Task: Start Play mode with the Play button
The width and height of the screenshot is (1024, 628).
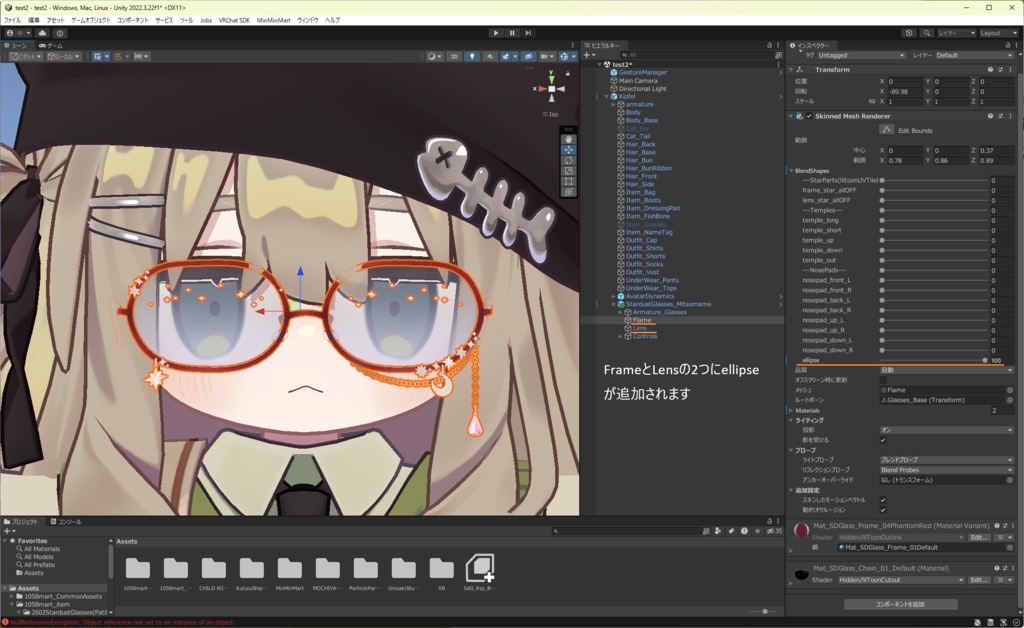Action: click(496, 33)
